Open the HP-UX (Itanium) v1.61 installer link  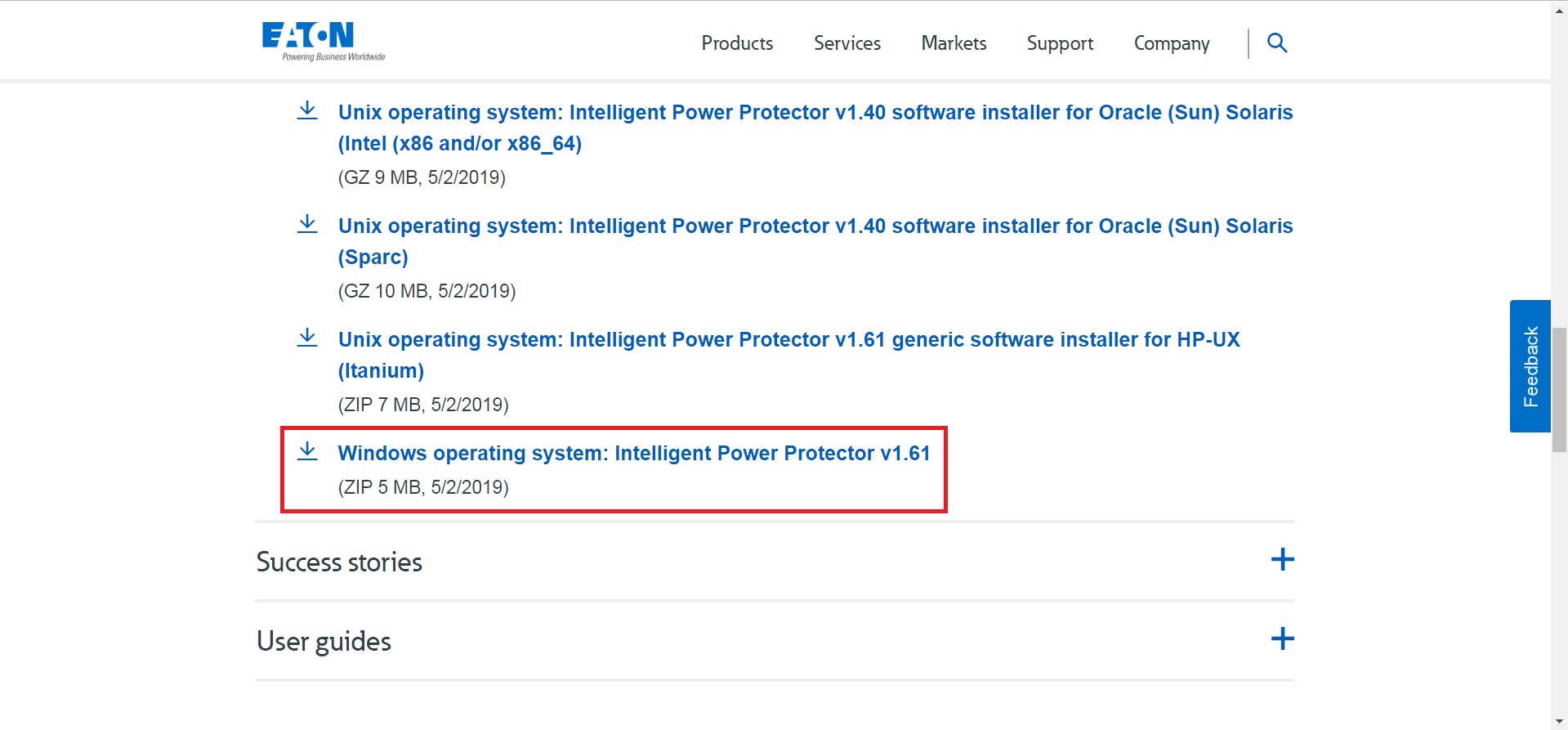(788, 340)
